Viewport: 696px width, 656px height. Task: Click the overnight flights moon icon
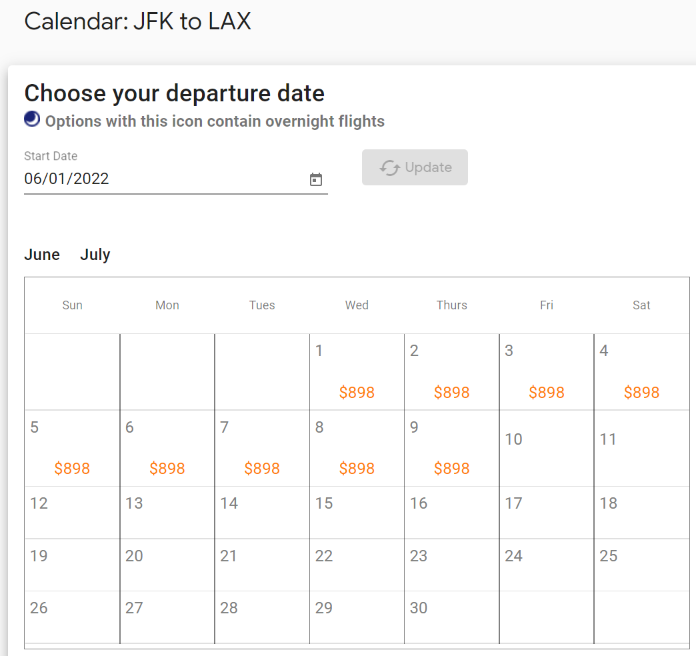(x=32, y=119)
